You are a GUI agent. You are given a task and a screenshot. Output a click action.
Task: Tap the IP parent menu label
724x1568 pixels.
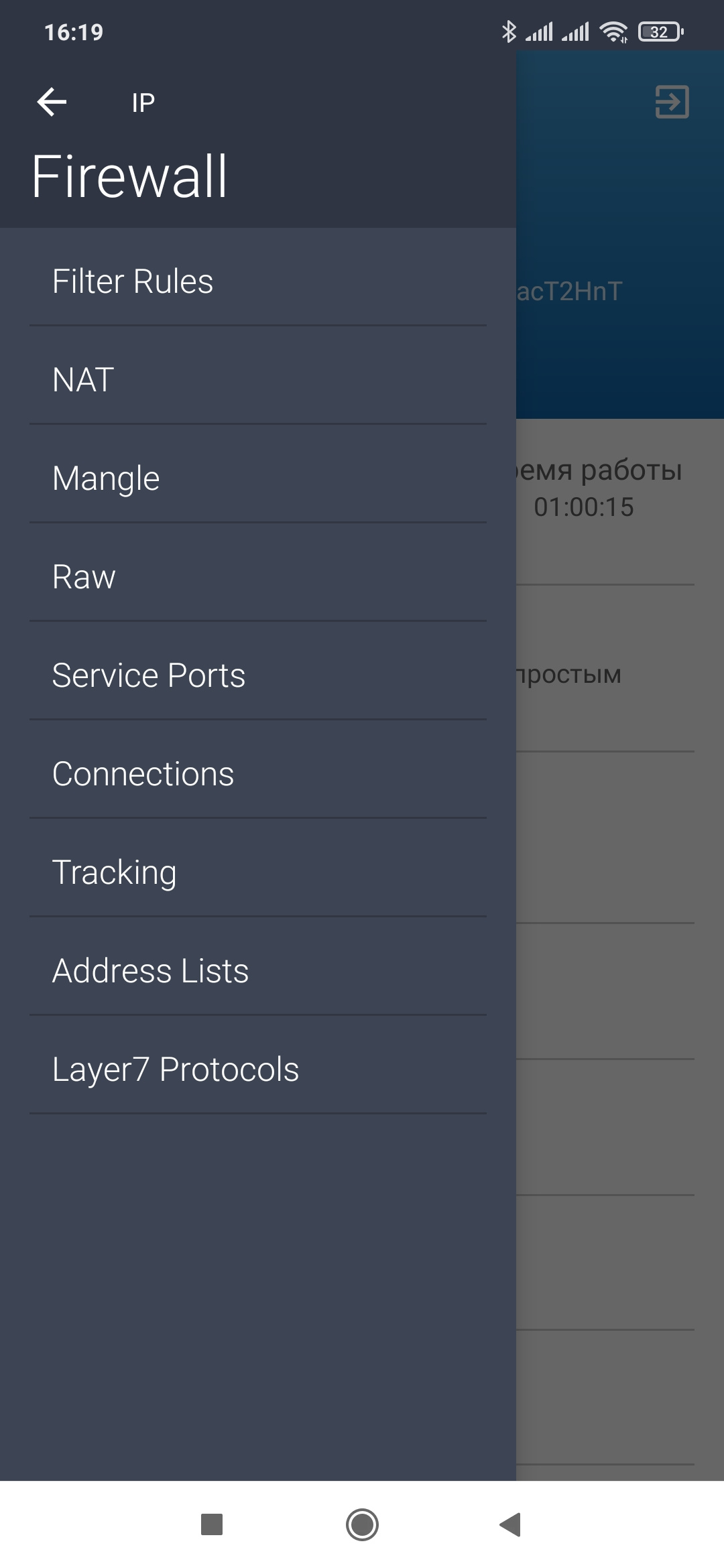[x=143, y=103]
